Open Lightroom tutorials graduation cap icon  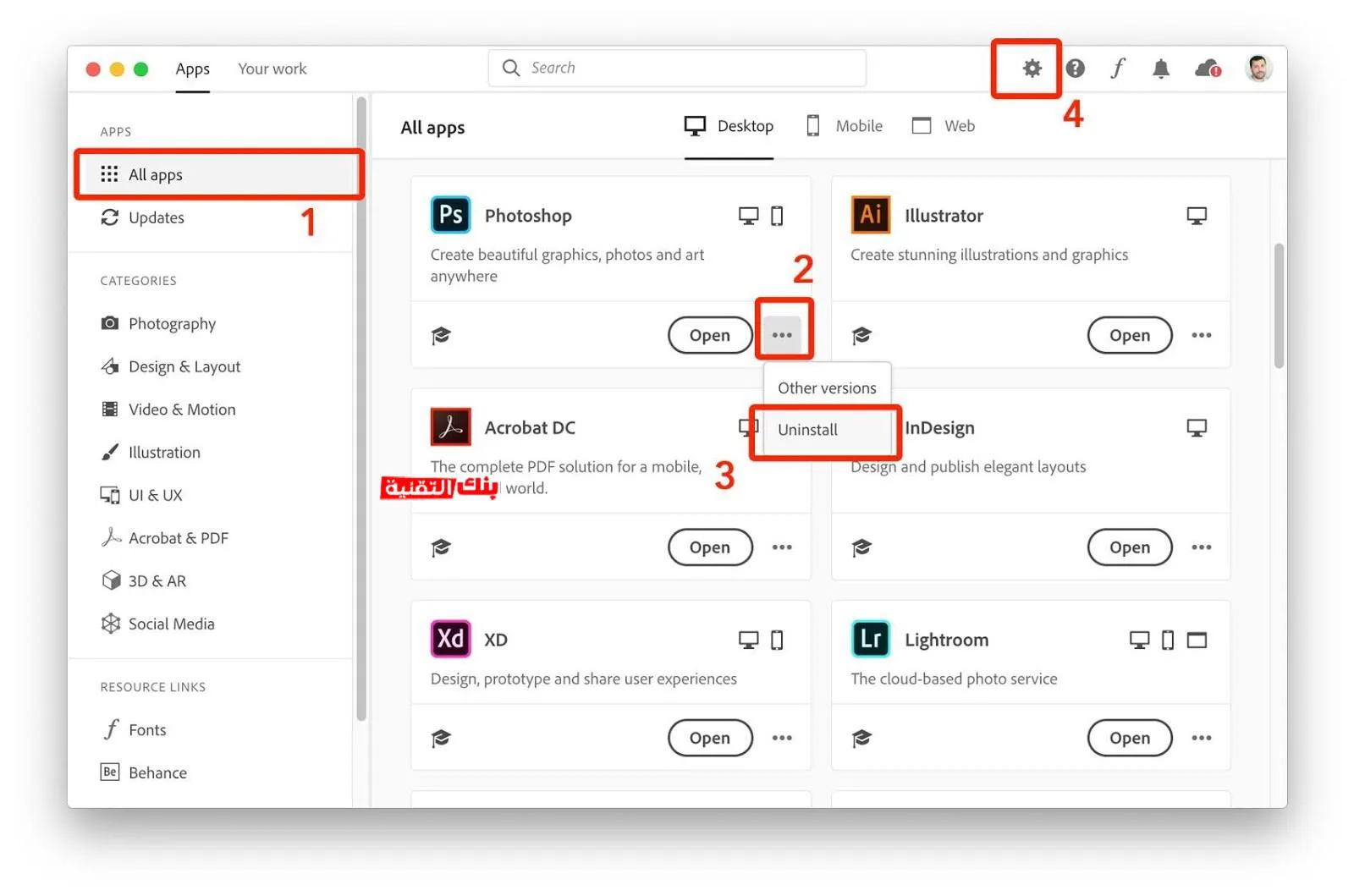point(861,739)
